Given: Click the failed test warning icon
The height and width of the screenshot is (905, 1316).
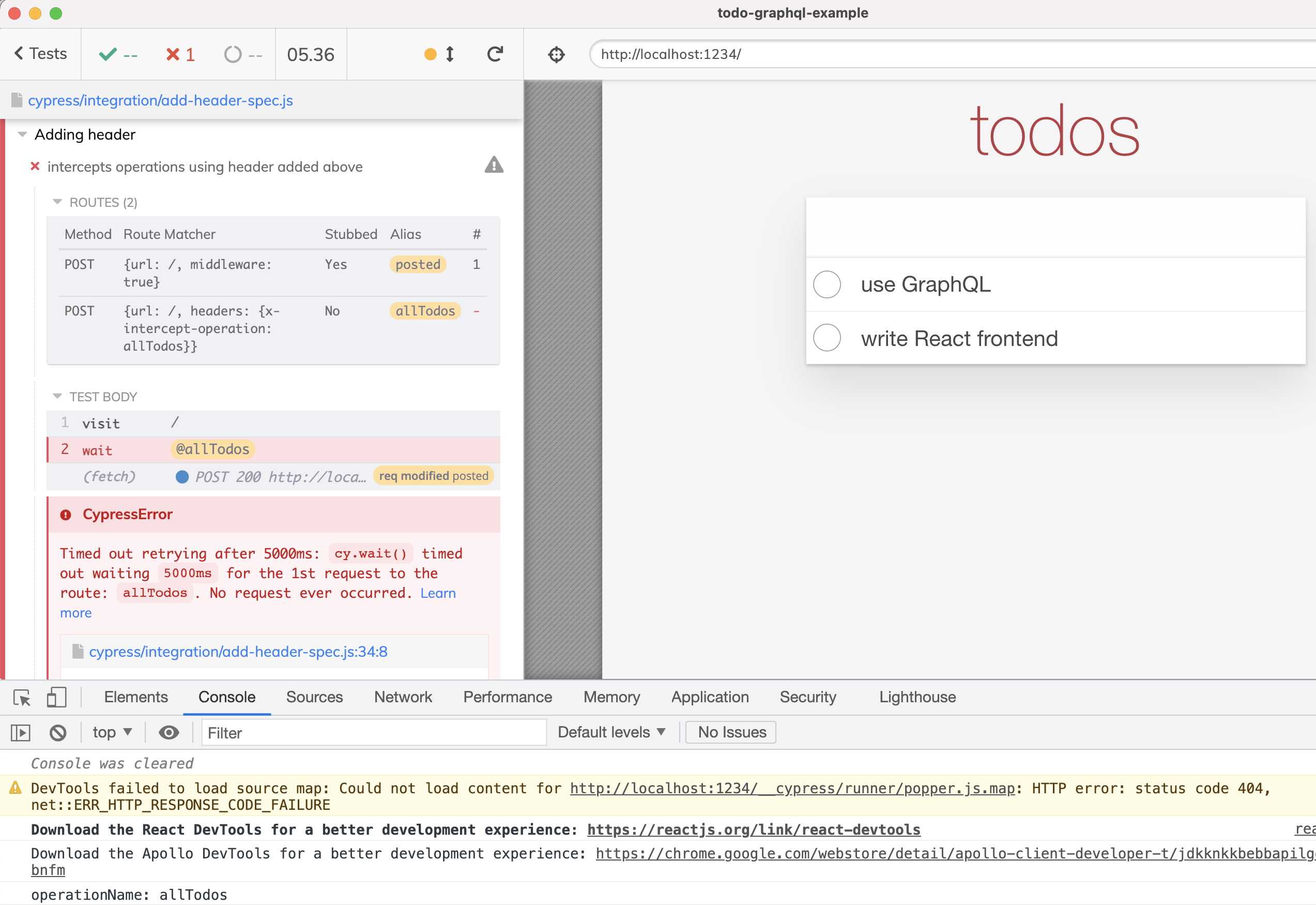Looking at the screenshot, I should [x=493, y=165].
